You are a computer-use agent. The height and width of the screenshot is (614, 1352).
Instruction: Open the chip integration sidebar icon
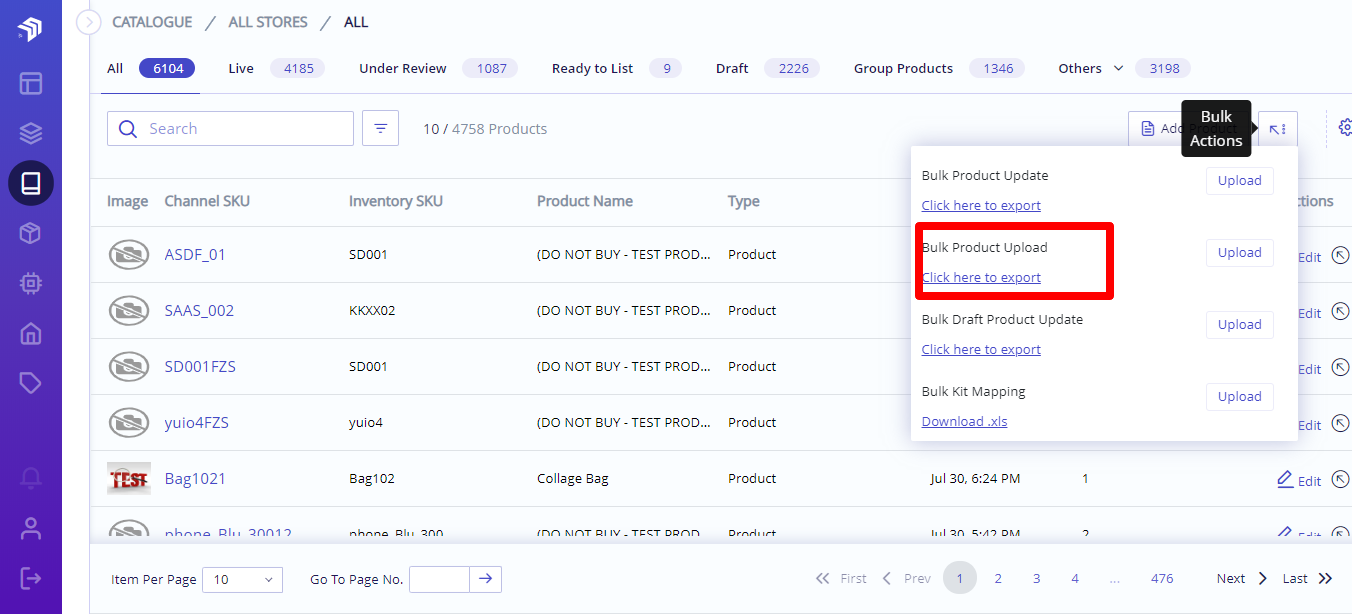pyautogui.click(x=30, y=283)
